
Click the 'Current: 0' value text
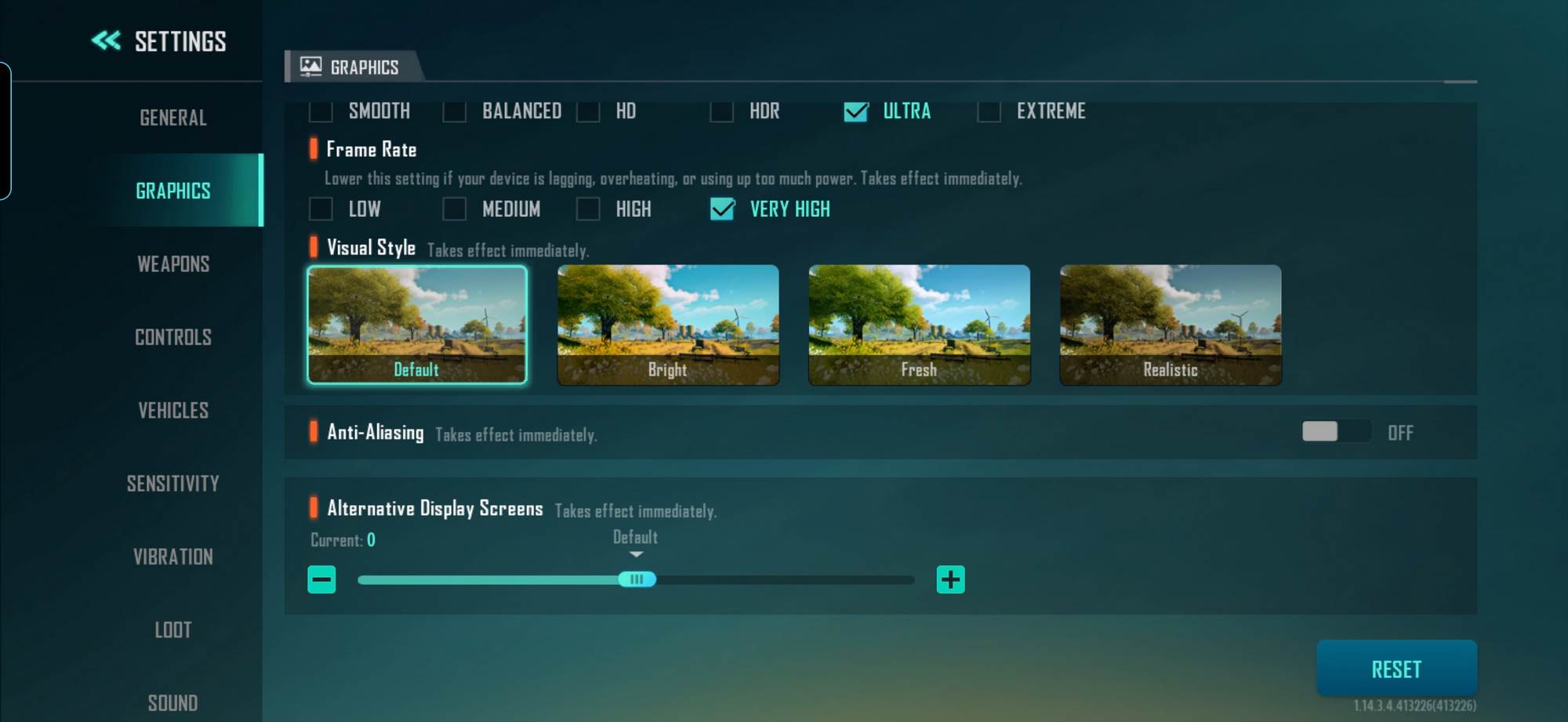(x=343, y=540)
